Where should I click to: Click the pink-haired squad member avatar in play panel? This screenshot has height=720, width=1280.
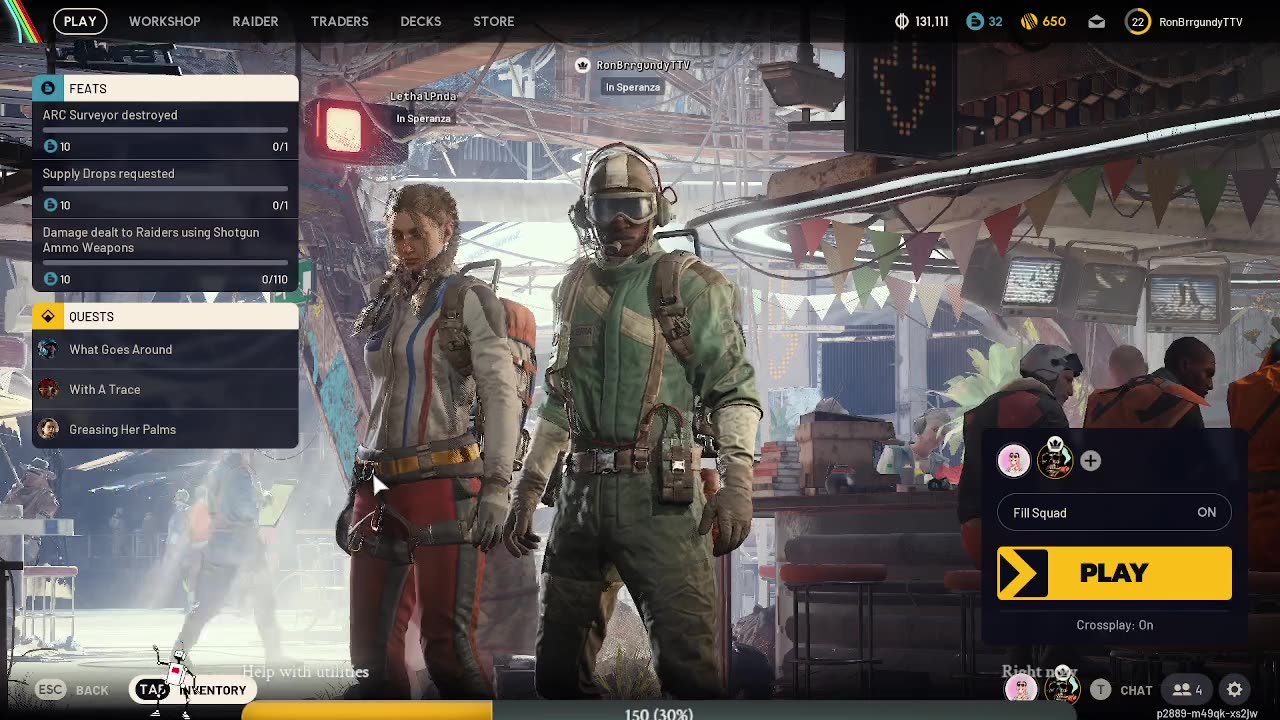(x=1014, y=461)
